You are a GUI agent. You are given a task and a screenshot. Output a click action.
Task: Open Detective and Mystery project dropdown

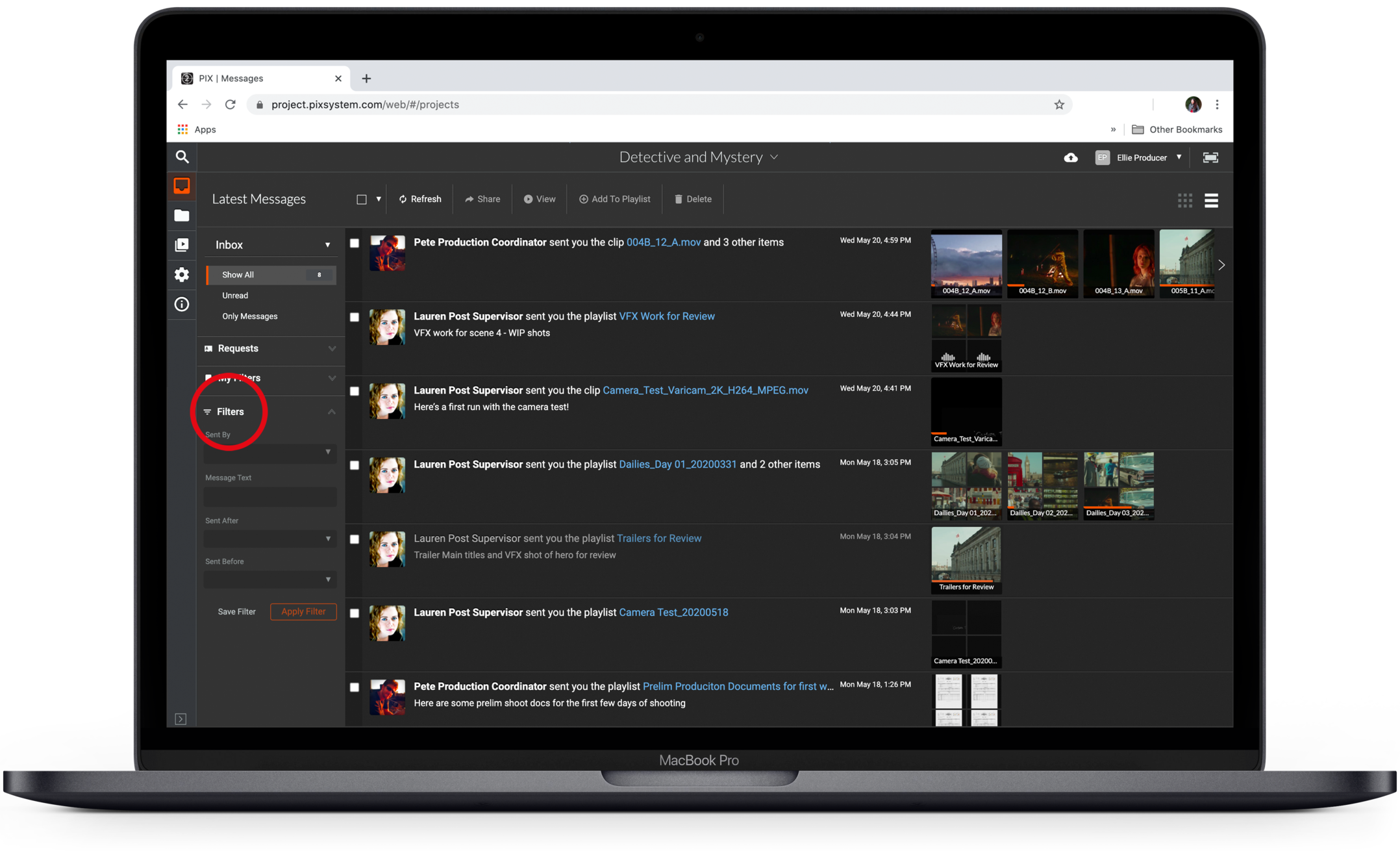pyautogui.click(x=698, y=157)
